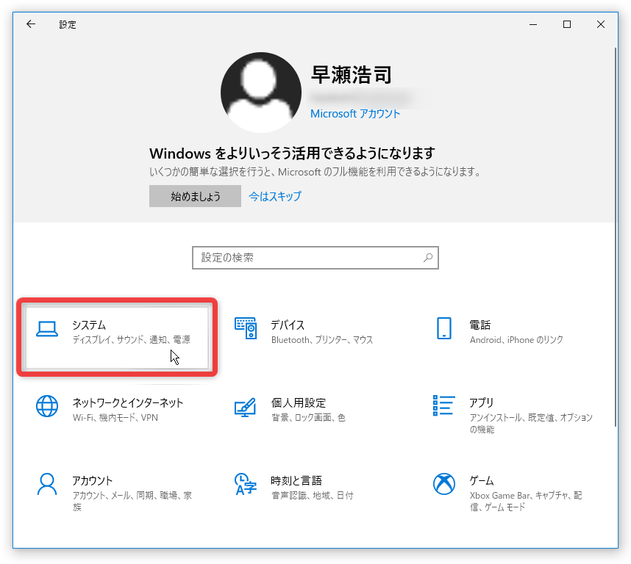
Task: Click the back arrow in the title bar
Action: point(31,24)
